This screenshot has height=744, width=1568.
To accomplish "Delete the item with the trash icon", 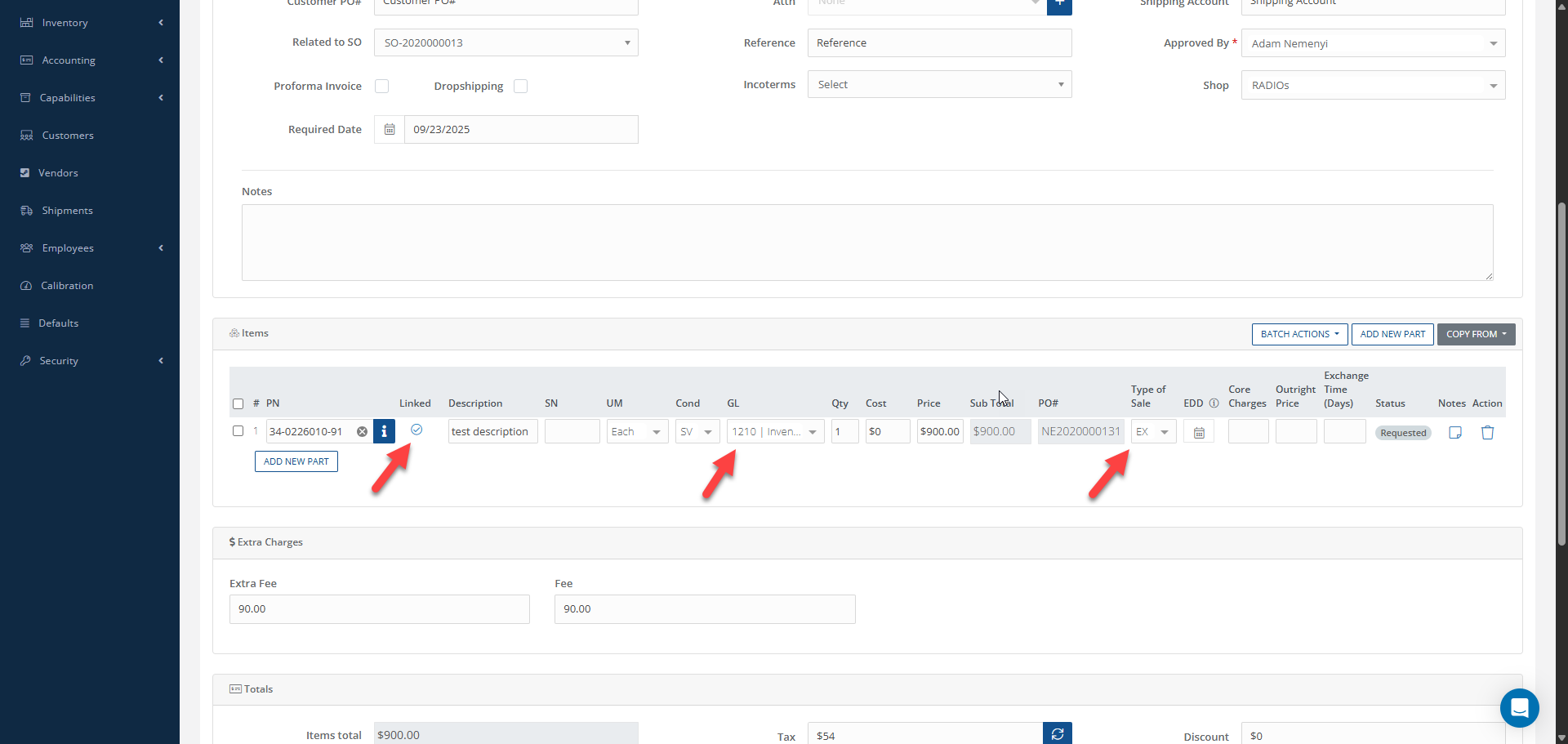I will click(1487, 433).
